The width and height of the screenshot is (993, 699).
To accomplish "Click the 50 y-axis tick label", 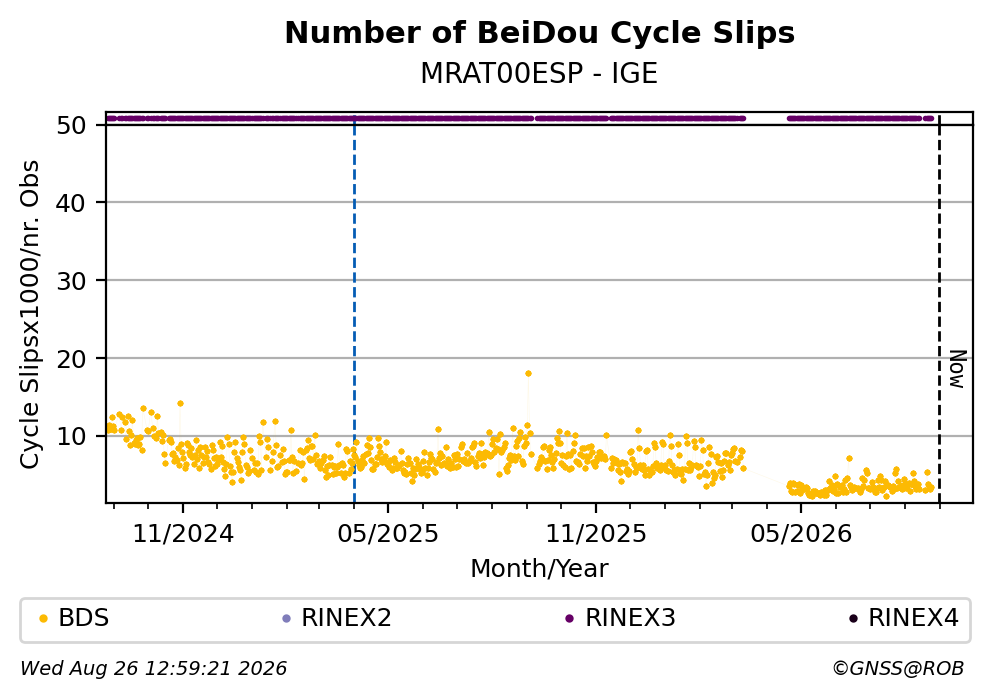I will [71, 125].
